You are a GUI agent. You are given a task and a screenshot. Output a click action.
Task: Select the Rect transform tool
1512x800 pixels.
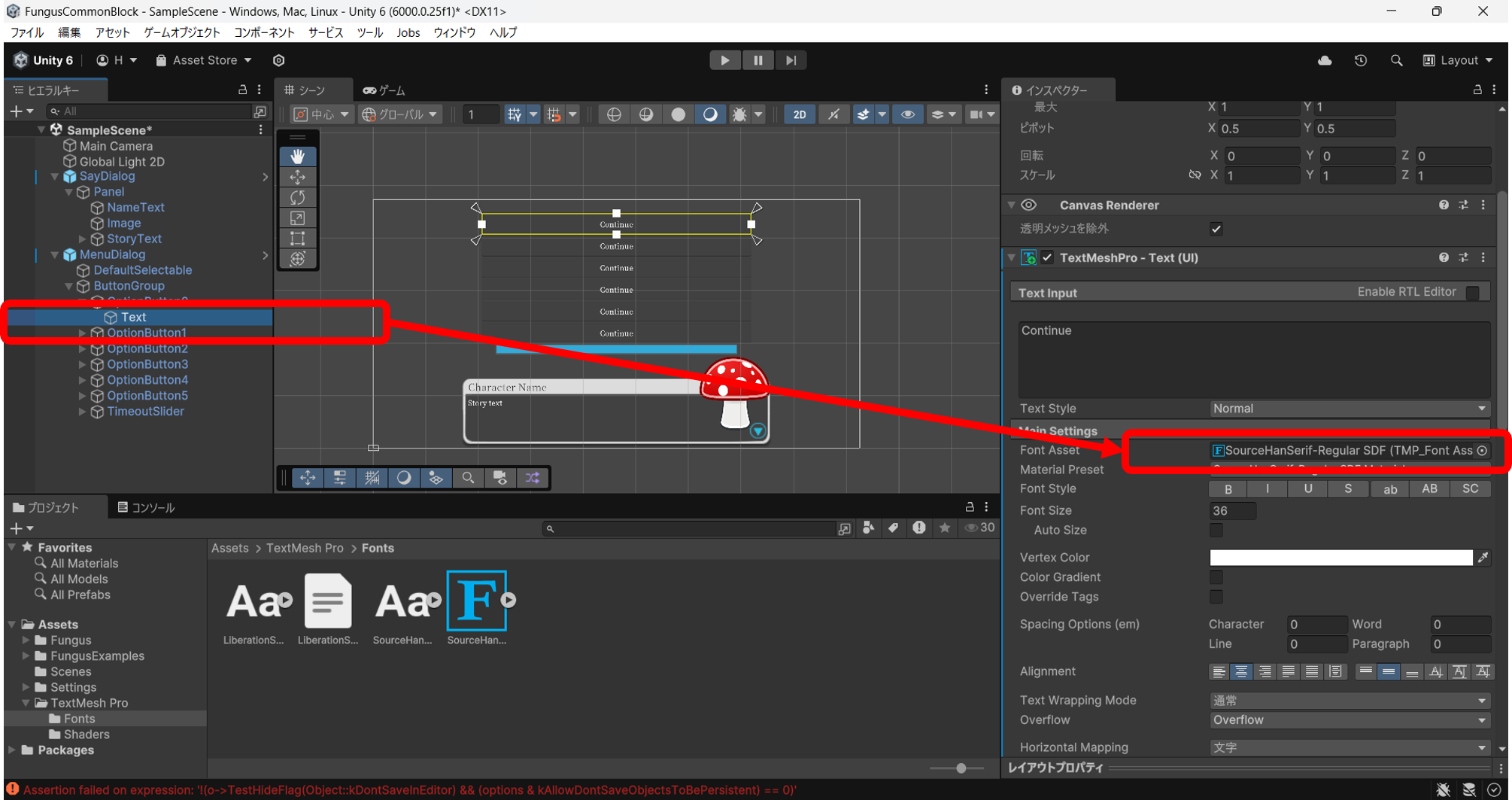(x=298, y=239)
